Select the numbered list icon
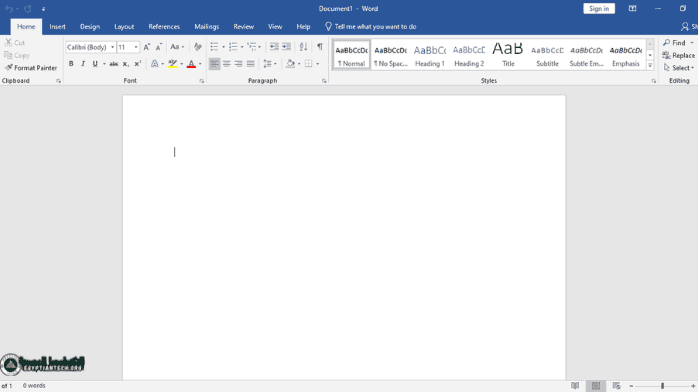The width and height of the screenshot is (698, 392). [233, 47]
